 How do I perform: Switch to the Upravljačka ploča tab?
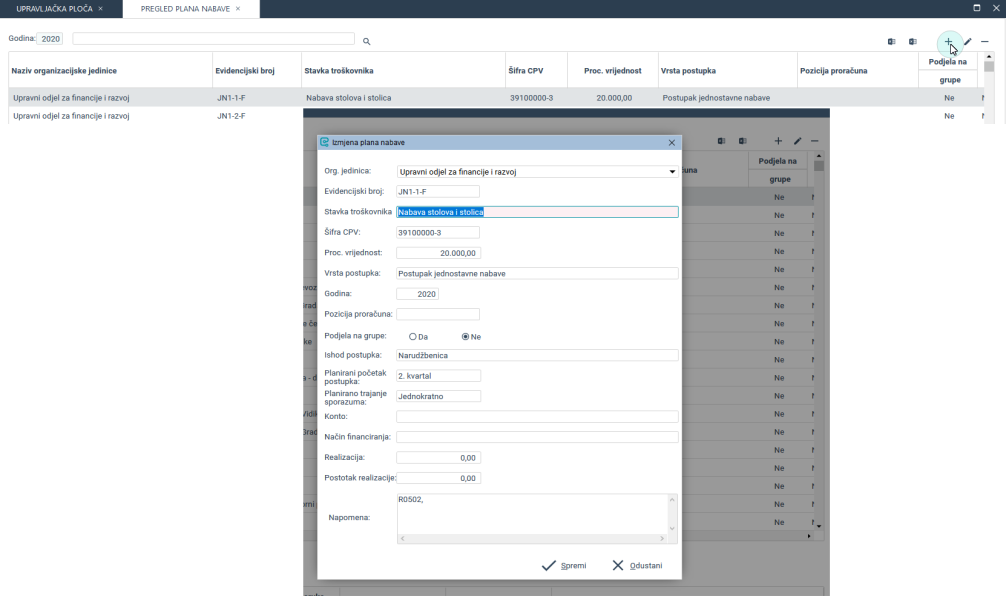tap(54, 9)
